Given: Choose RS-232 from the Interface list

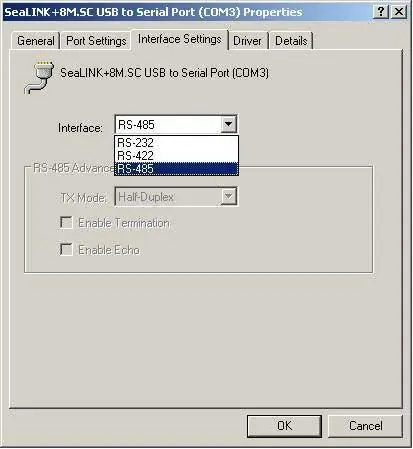Looking at the screenshot, I should 176,143.
